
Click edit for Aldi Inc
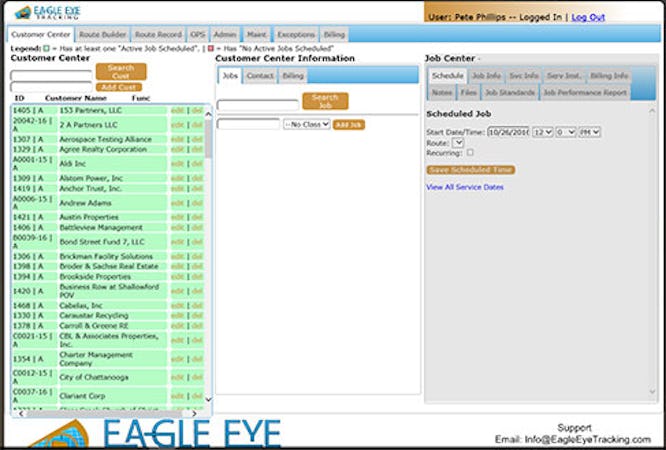pos(177,164)
